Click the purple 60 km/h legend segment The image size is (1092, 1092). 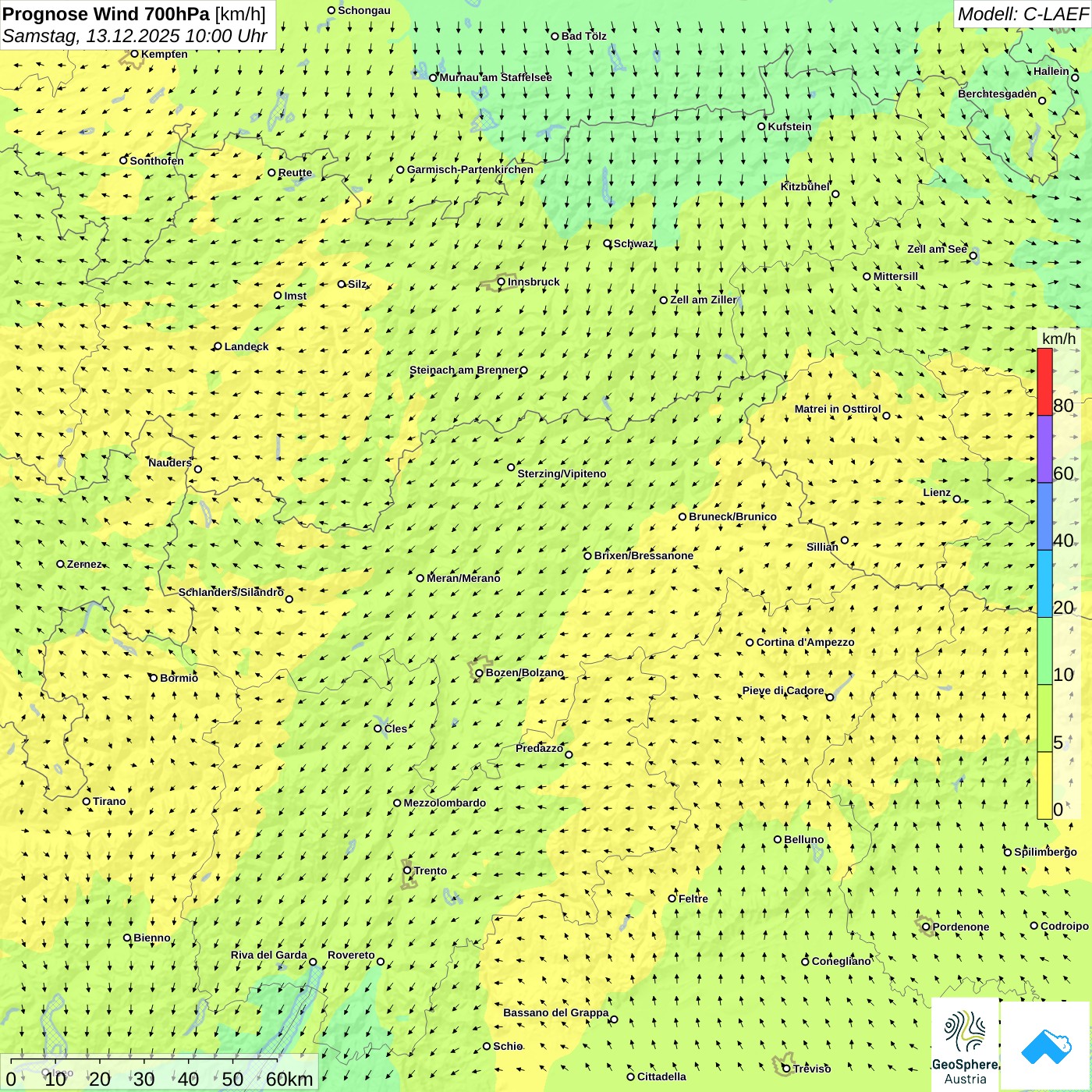point(1044,449)
